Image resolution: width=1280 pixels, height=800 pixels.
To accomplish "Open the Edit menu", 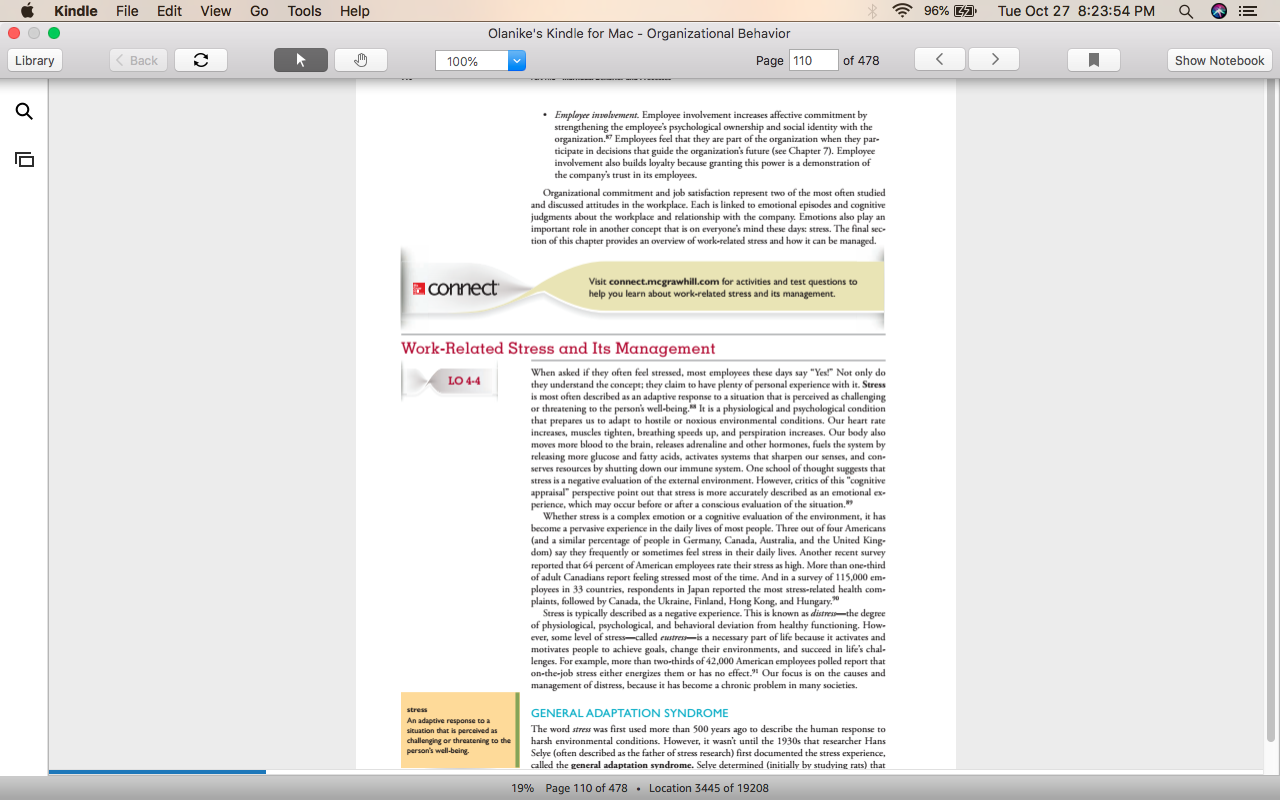I will 169,11.
